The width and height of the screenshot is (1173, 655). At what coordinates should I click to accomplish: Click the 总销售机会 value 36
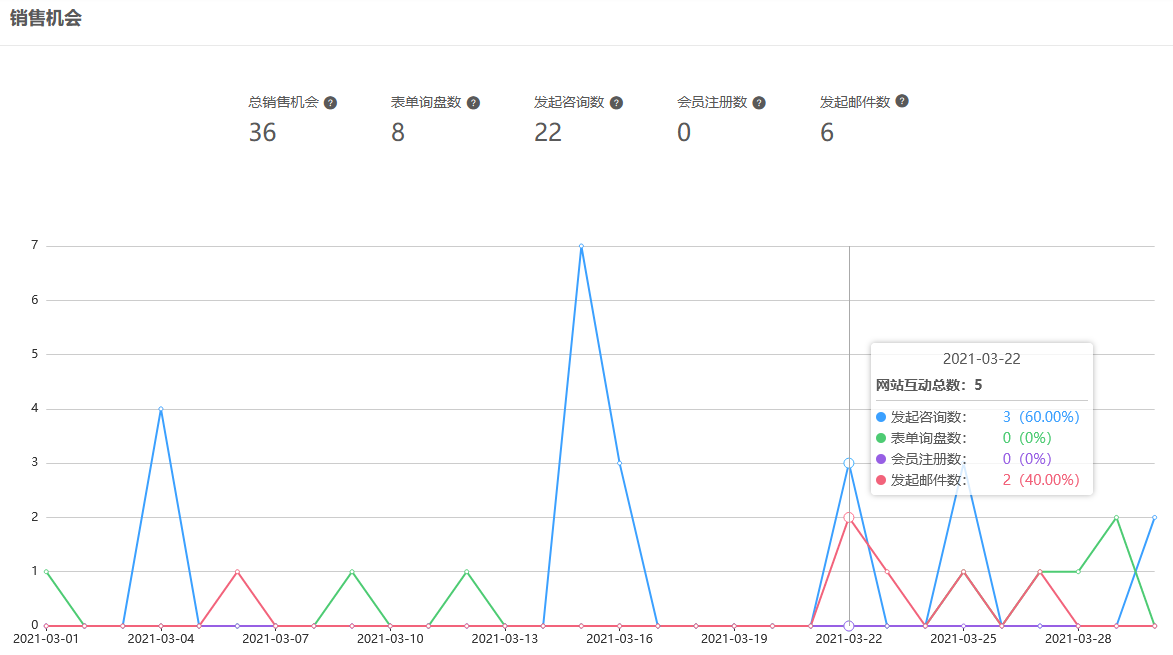(x=262, y=132)
